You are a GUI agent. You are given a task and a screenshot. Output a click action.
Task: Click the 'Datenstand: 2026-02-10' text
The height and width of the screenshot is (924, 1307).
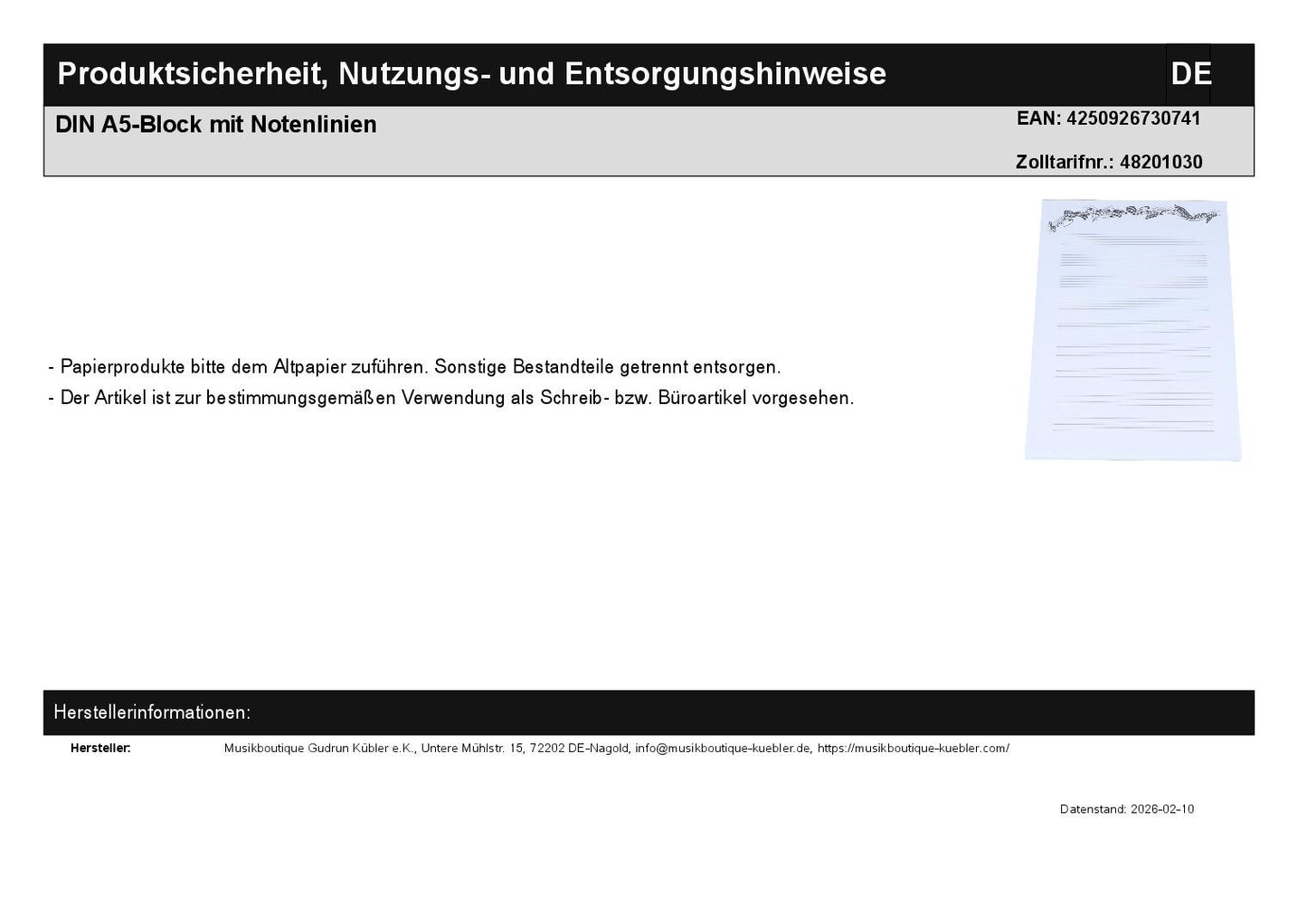coord(1127,809)
